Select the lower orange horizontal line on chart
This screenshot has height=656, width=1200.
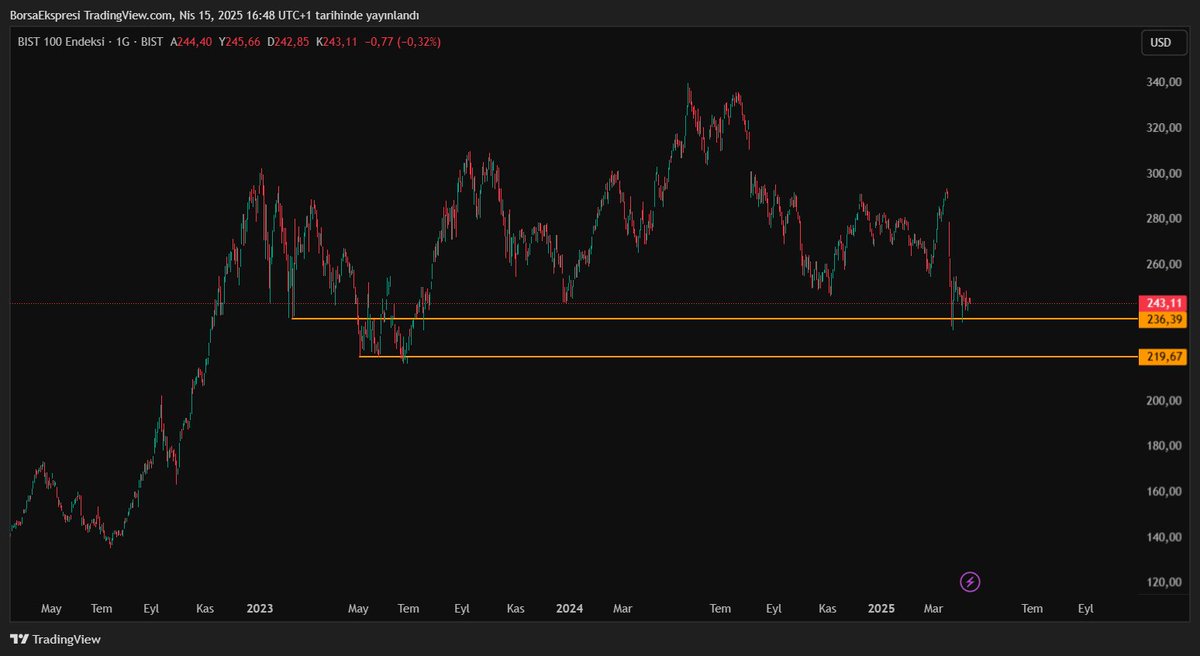700,355
